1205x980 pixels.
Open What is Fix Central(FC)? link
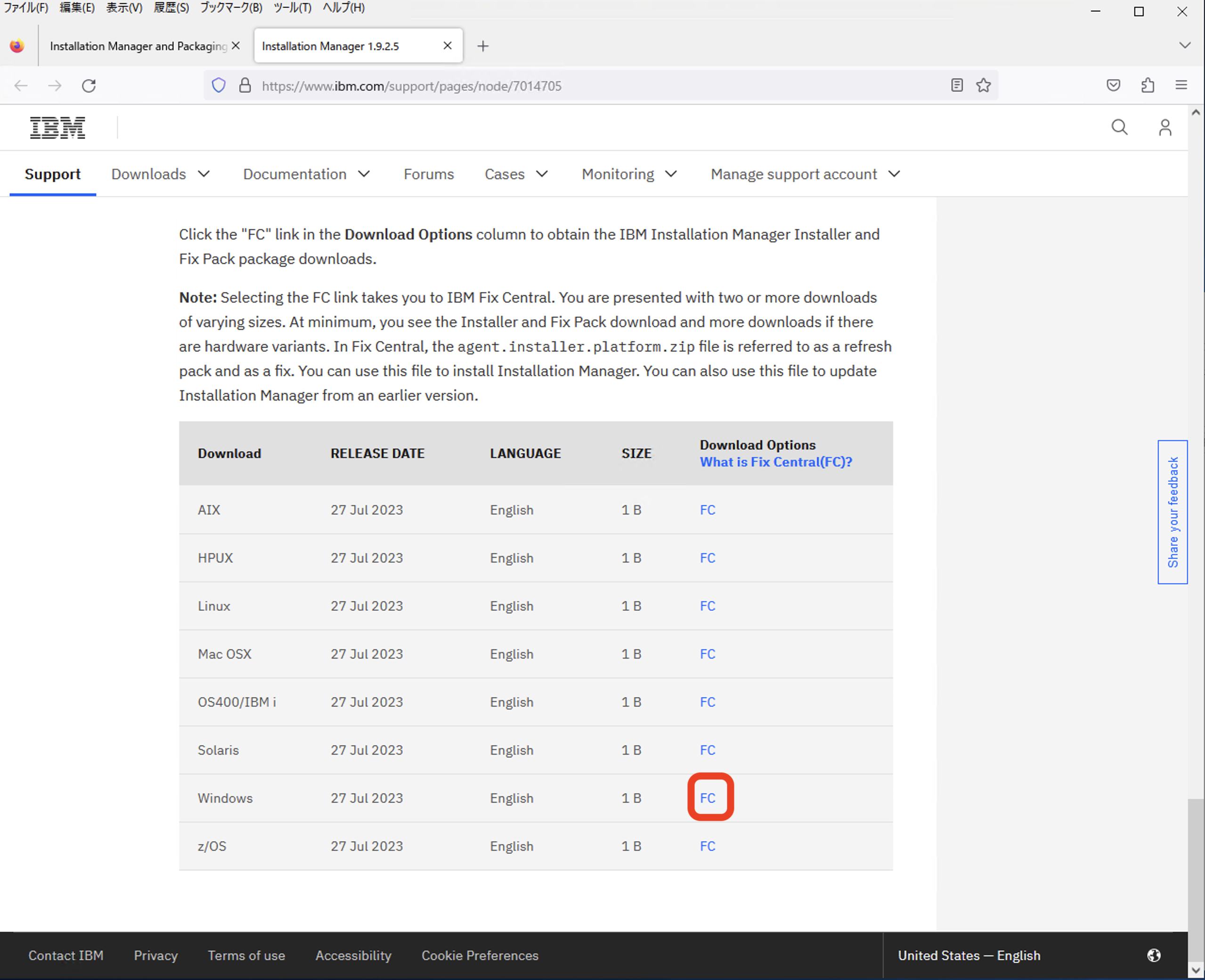pyautogui.click(x=775, y=462)
